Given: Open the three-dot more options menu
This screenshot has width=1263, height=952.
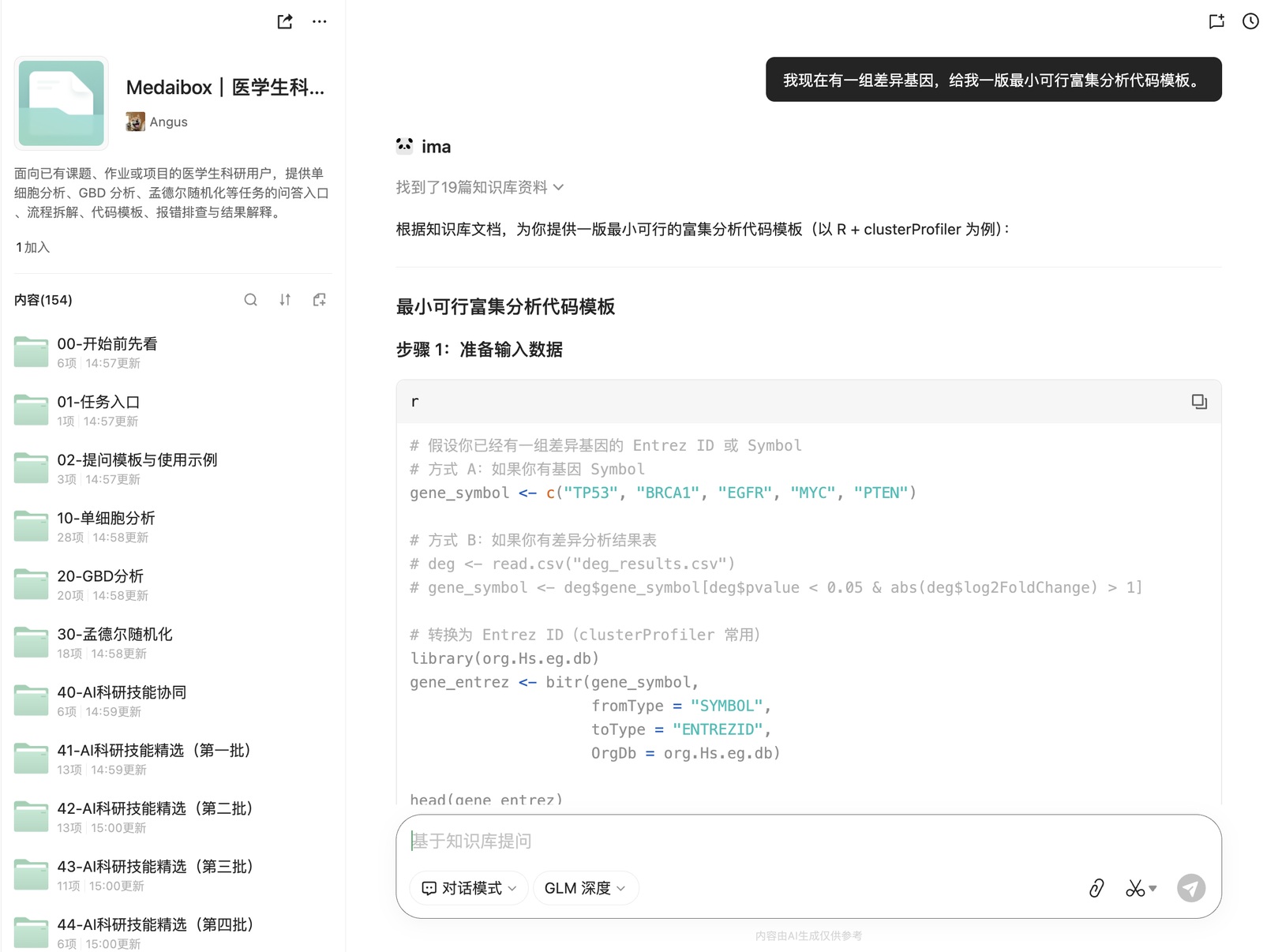Looking at the screenshot, I should pos(319,21).
